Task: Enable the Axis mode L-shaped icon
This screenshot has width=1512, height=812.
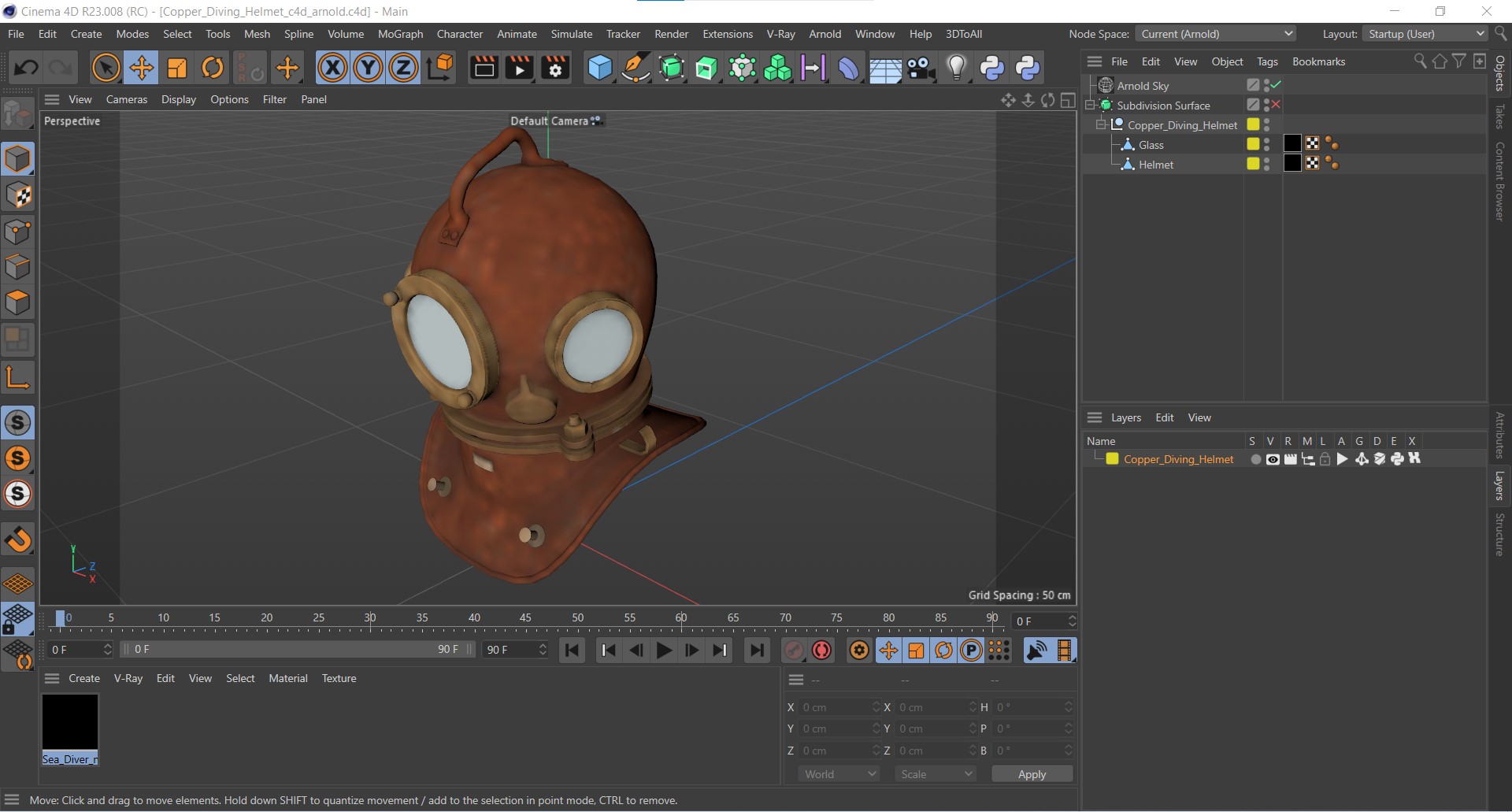Action: click(17, 377)
